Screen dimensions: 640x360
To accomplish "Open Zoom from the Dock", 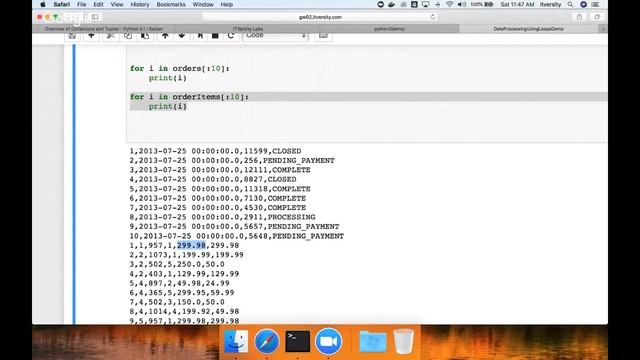I will click(x=328, y=341).
